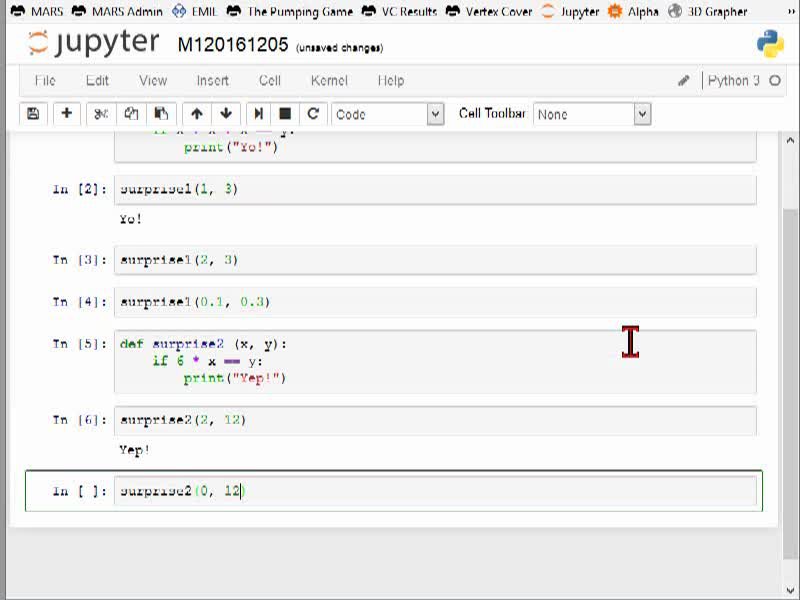
Task: Click scrollbar down arrow
Action: [790, 590]
